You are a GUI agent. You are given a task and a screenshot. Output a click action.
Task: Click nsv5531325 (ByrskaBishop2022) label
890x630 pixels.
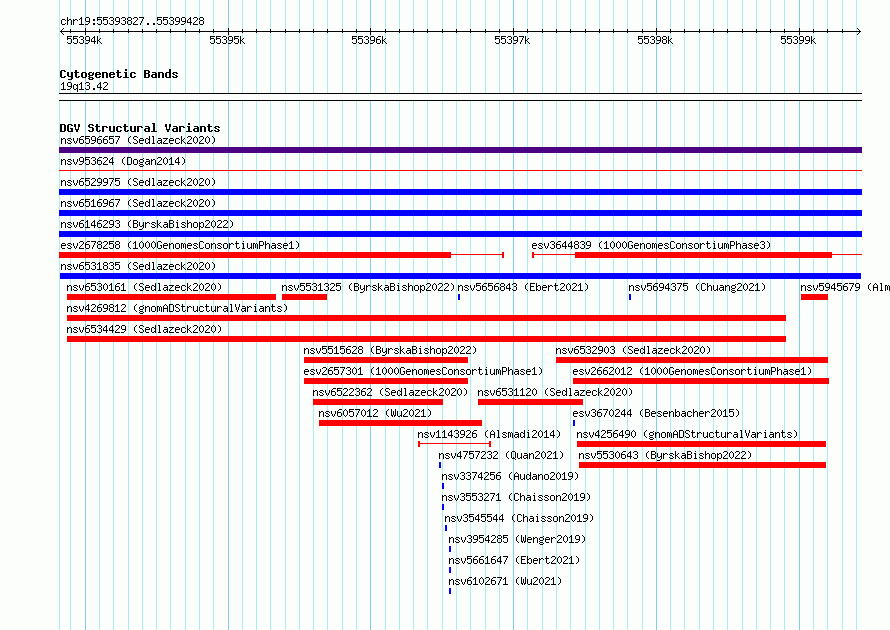click(x=368, y=287)
